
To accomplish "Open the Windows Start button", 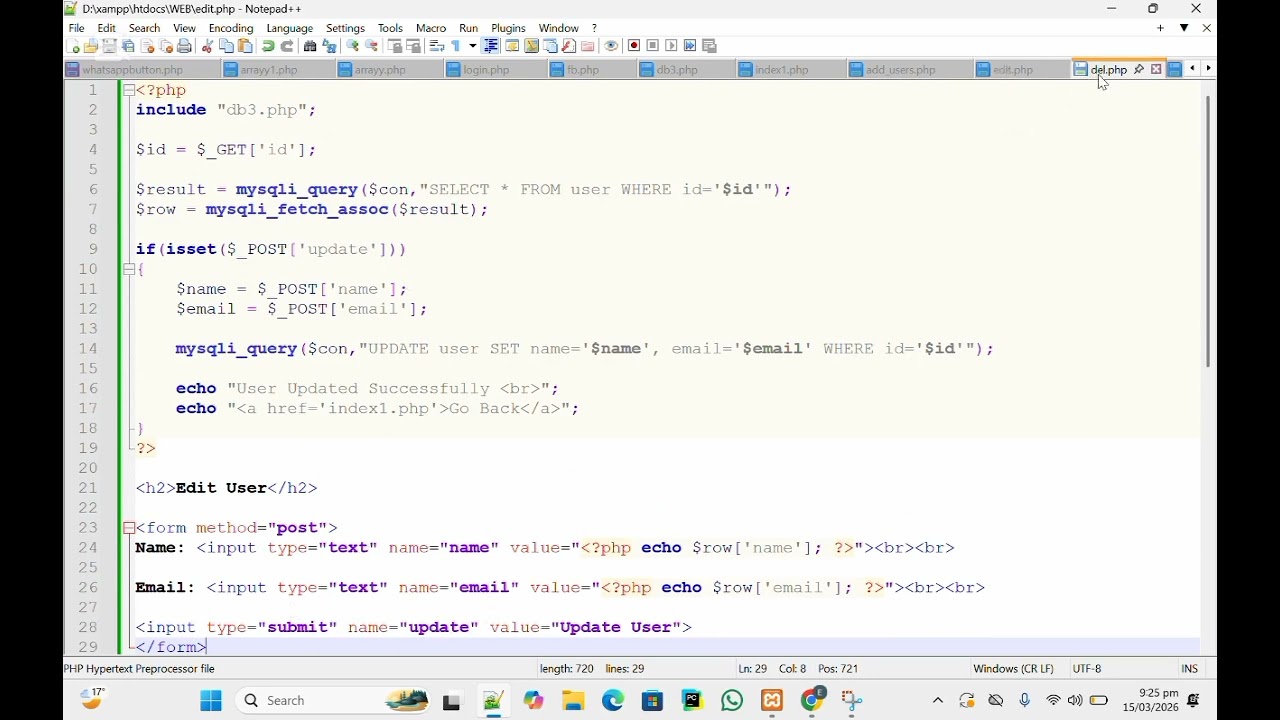I will point(211,701).
